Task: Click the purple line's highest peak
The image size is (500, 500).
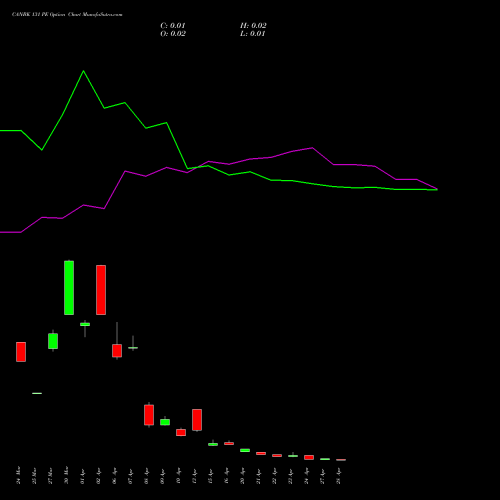Action: 312,148
